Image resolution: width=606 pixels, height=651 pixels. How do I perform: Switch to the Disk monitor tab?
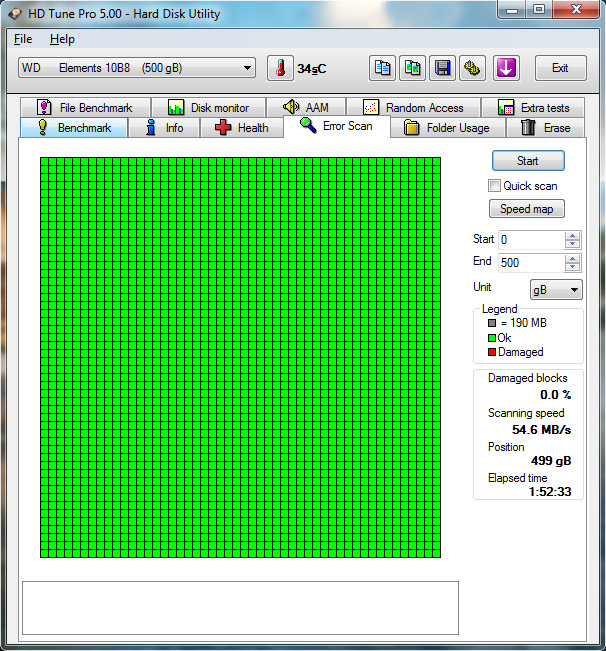208,108
